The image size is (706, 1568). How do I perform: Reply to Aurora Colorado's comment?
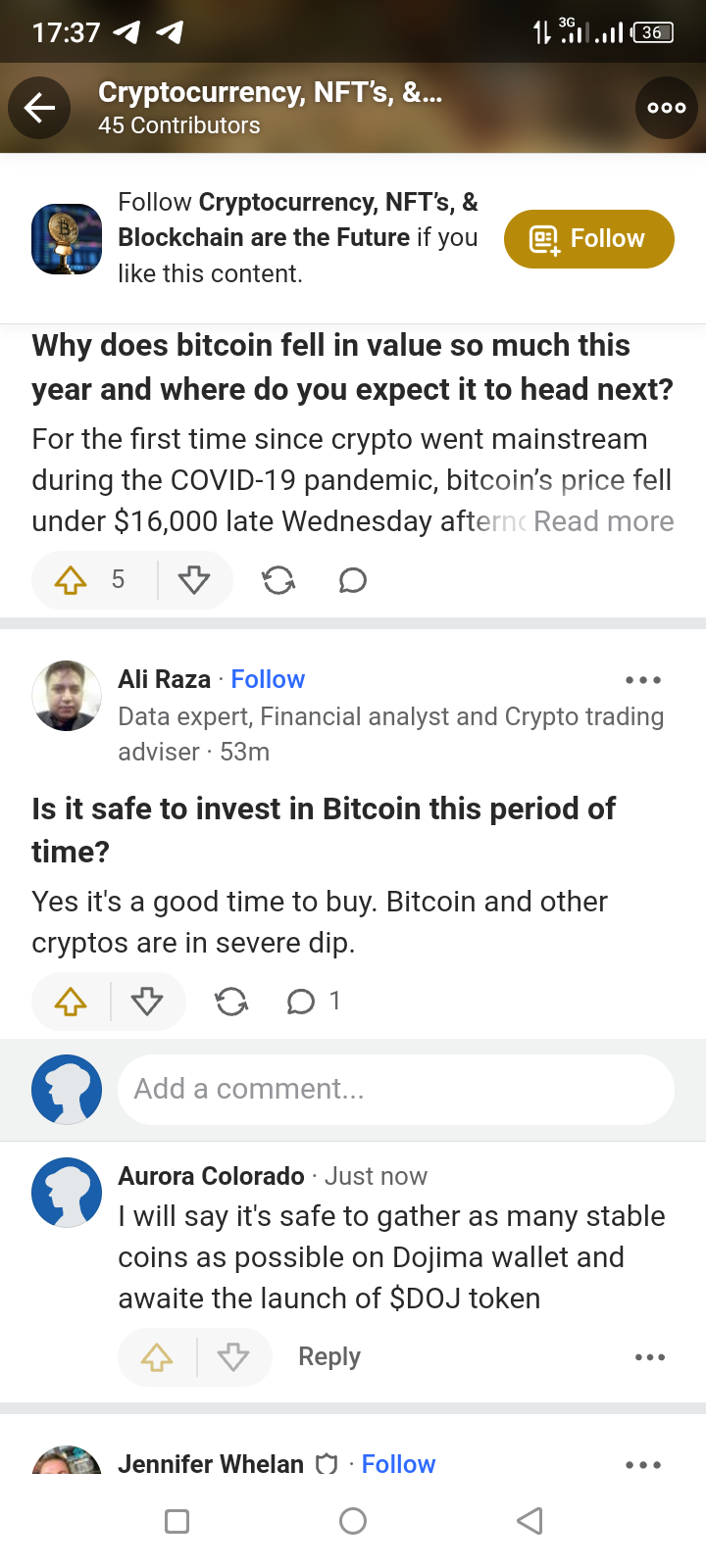point(329,1357)
